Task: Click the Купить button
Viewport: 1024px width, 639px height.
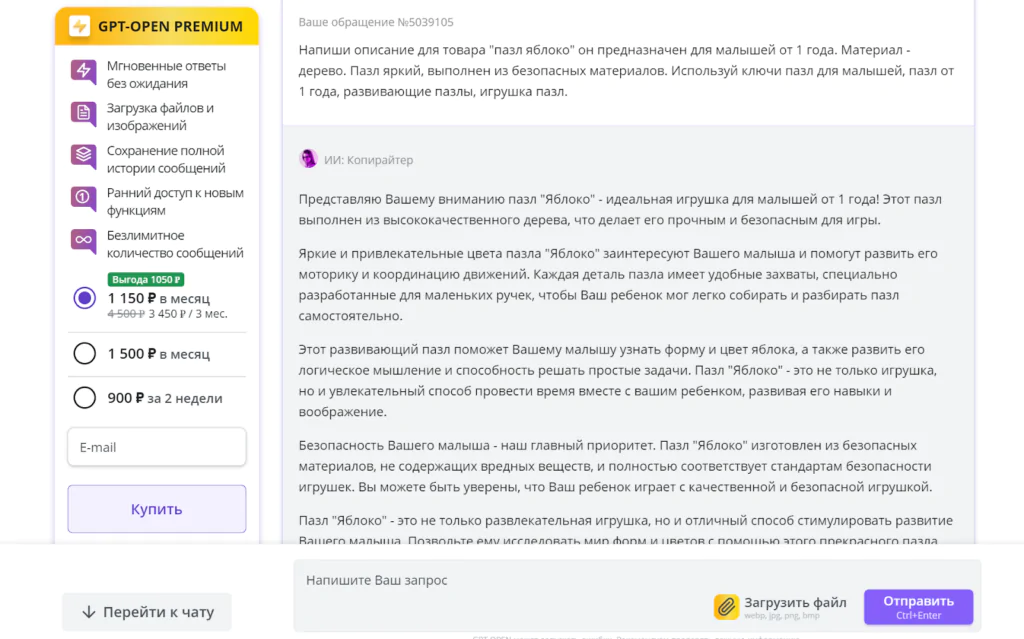Action: click(x=157, y=509)
